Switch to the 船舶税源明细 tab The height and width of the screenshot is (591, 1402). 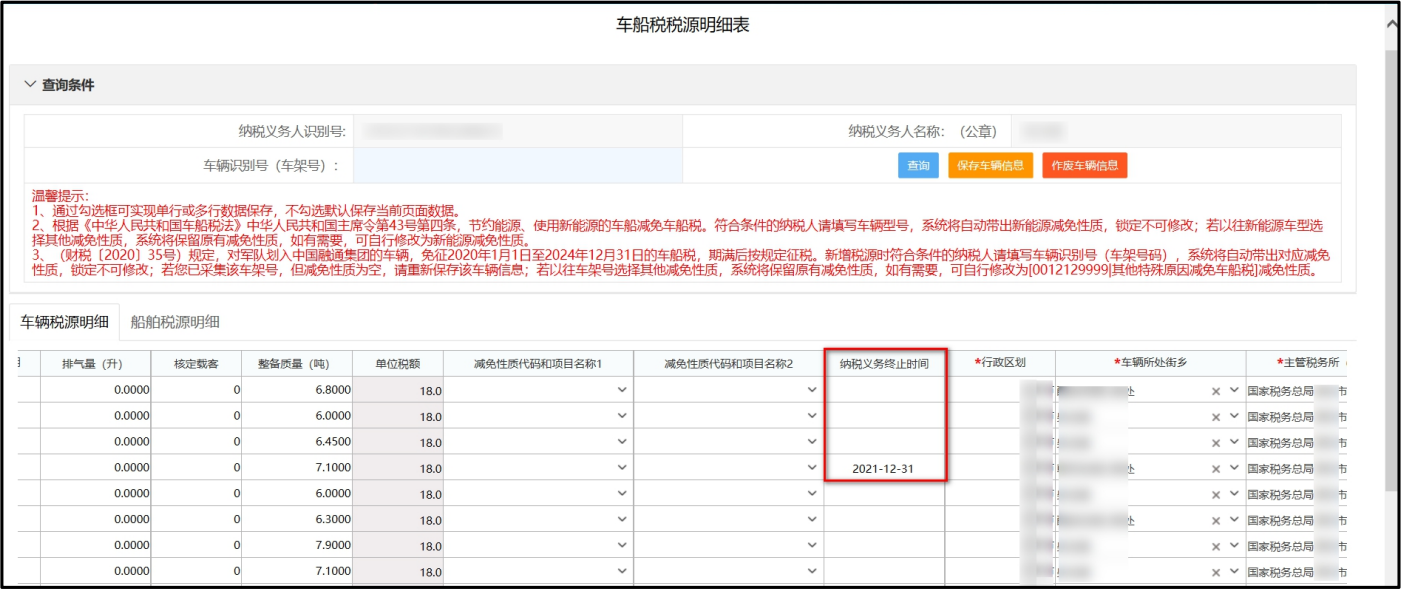tap(174, 322)
